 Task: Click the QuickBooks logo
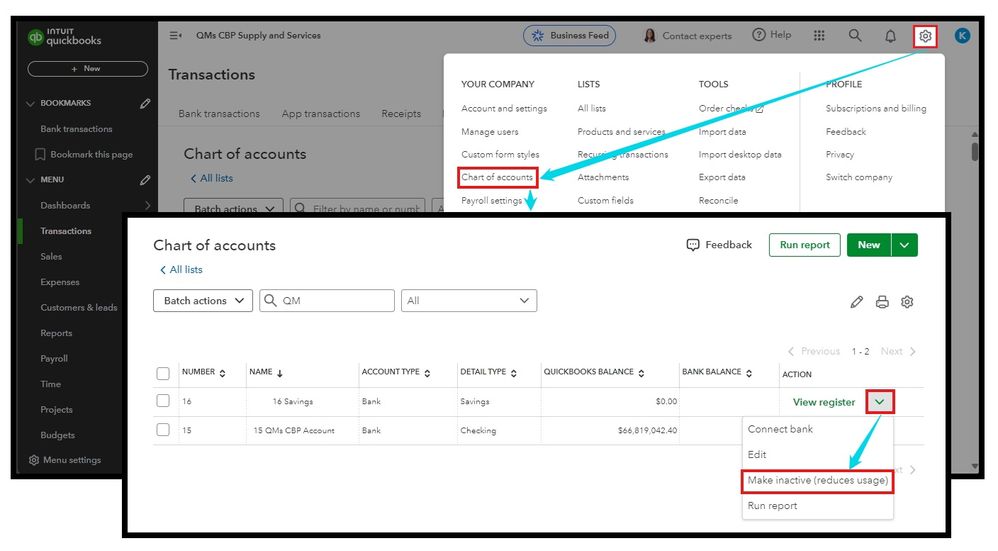click(x=64, y=37)
